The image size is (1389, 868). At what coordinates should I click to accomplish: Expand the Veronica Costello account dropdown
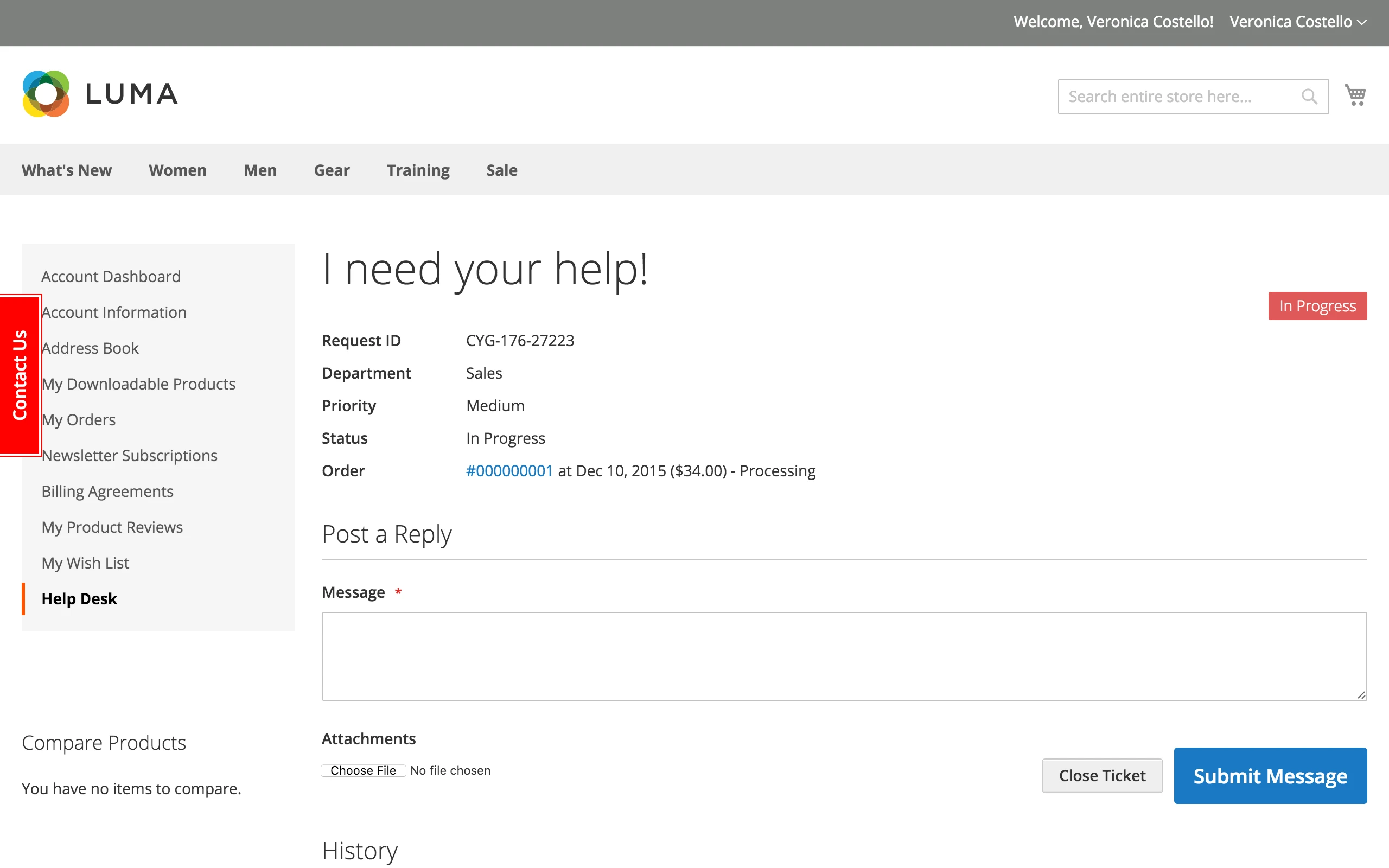pos(1297,22)
